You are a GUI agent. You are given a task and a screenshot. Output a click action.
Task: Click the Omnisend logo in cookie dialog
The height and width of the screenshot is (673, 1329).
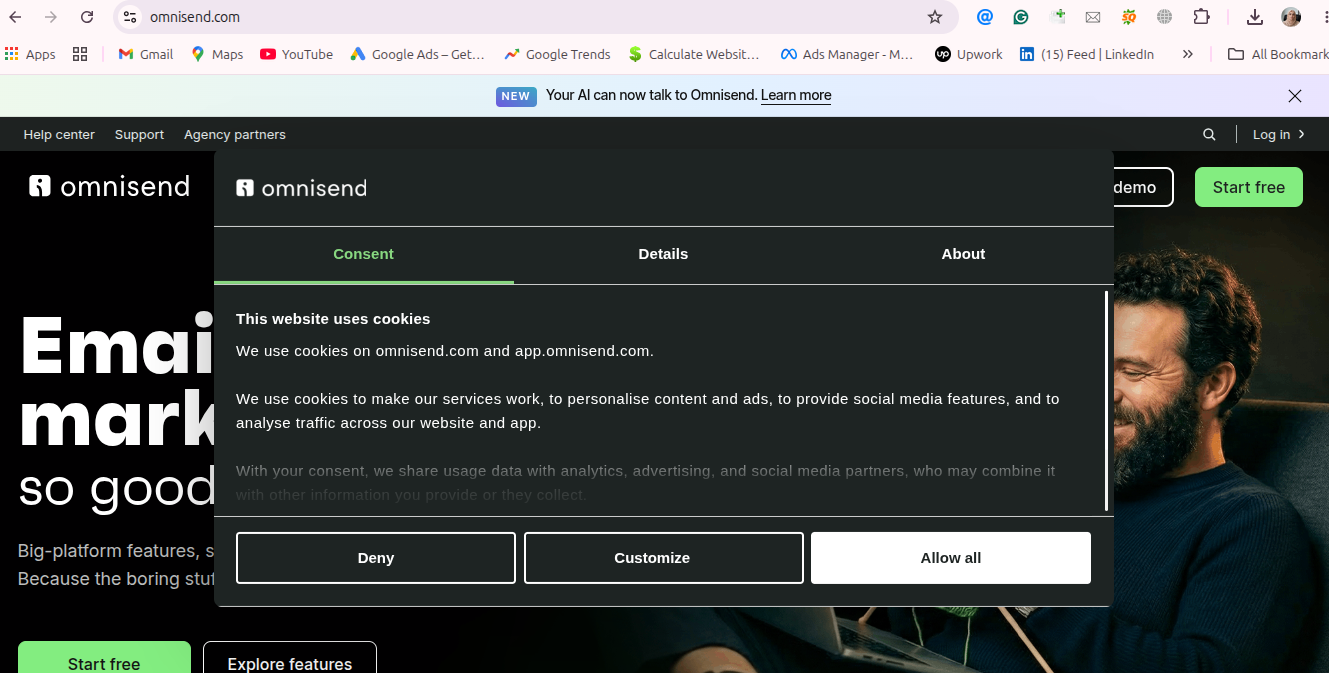coord(301,188)
